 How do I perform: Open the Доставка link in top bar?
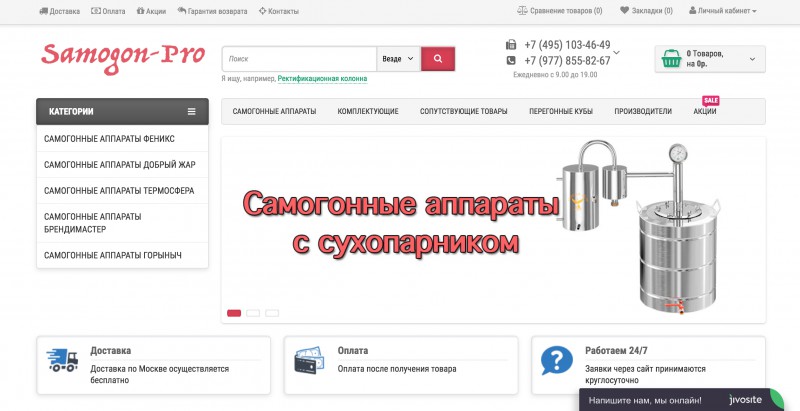(x=65, y=11)
